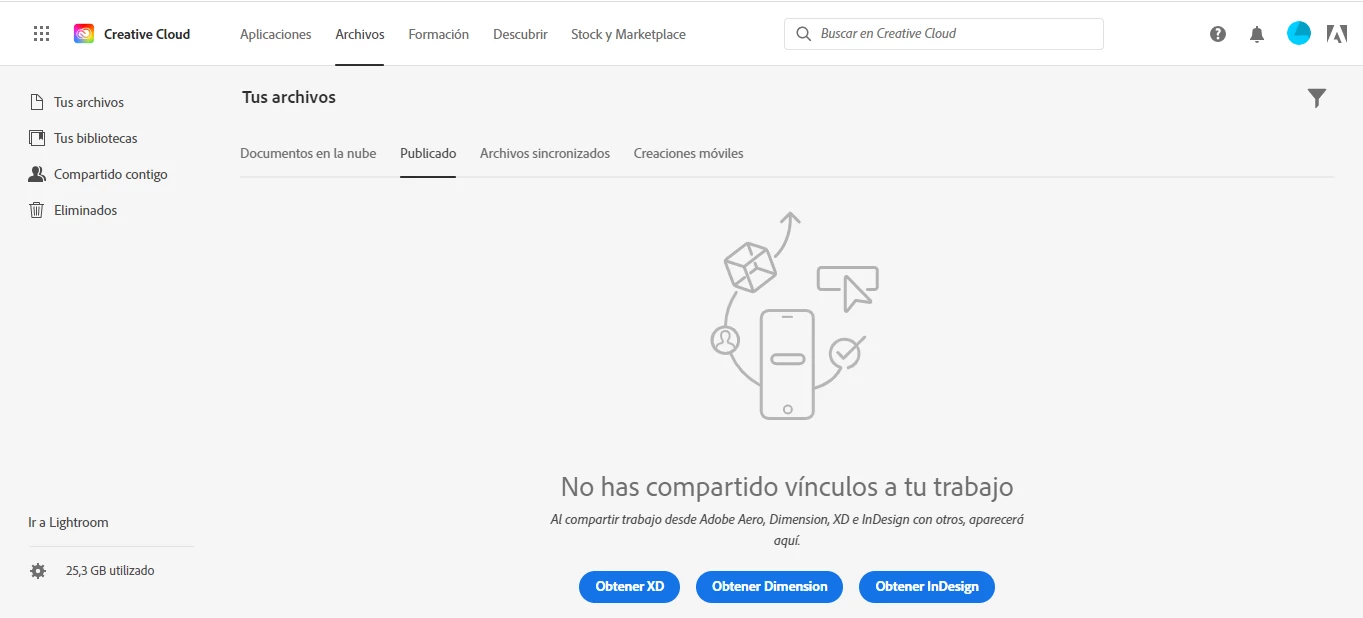Open the apps grid launcher icon
The width and height of the screenshot is (1363, 618).
point(41,34)
